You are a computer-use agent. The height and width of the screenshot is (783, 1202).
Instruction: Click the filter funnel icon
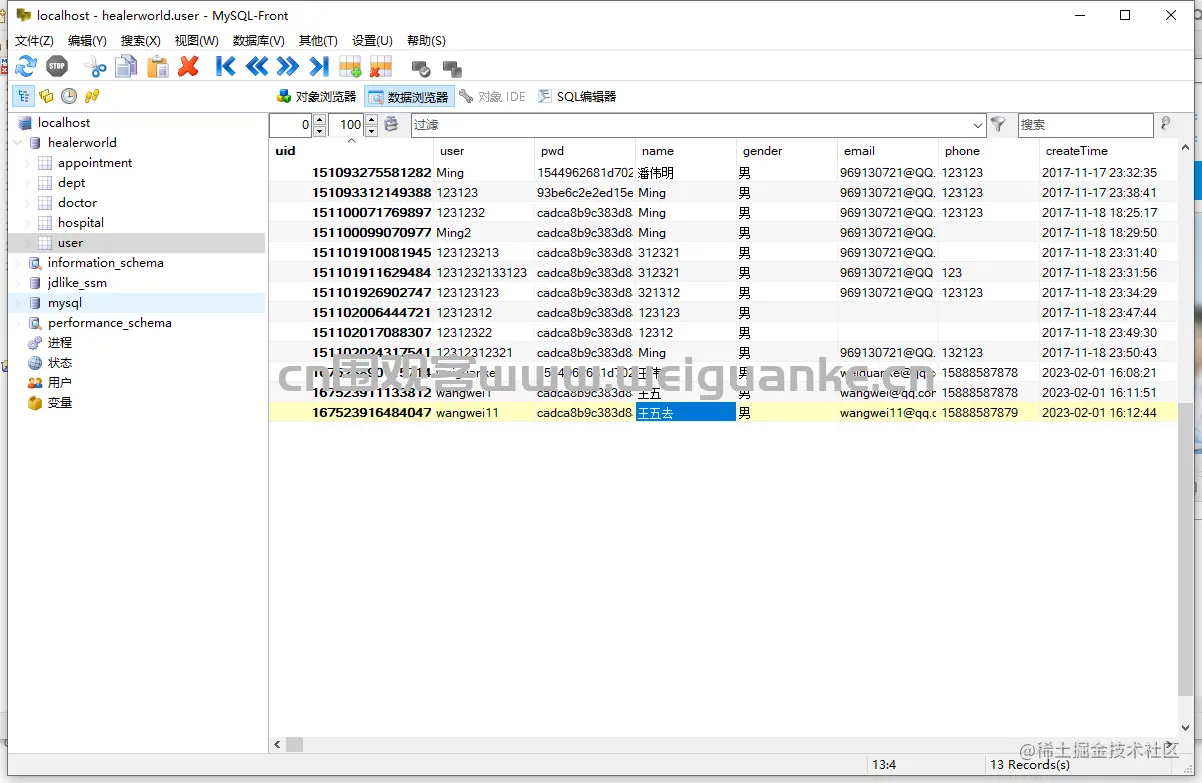pos(998,124)
